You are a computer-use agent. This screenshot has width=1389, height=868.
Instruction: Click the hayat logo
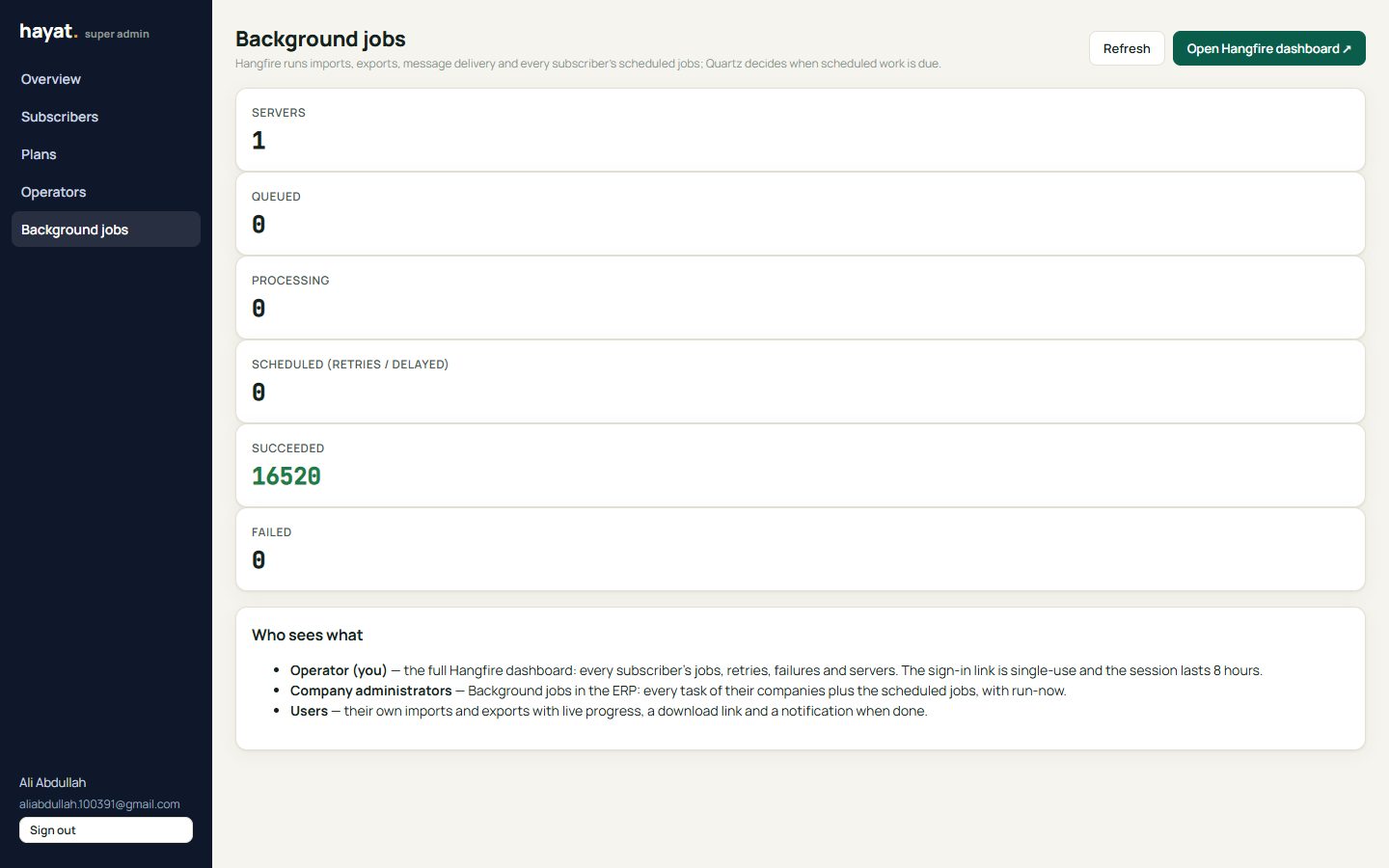pos(48,32)
